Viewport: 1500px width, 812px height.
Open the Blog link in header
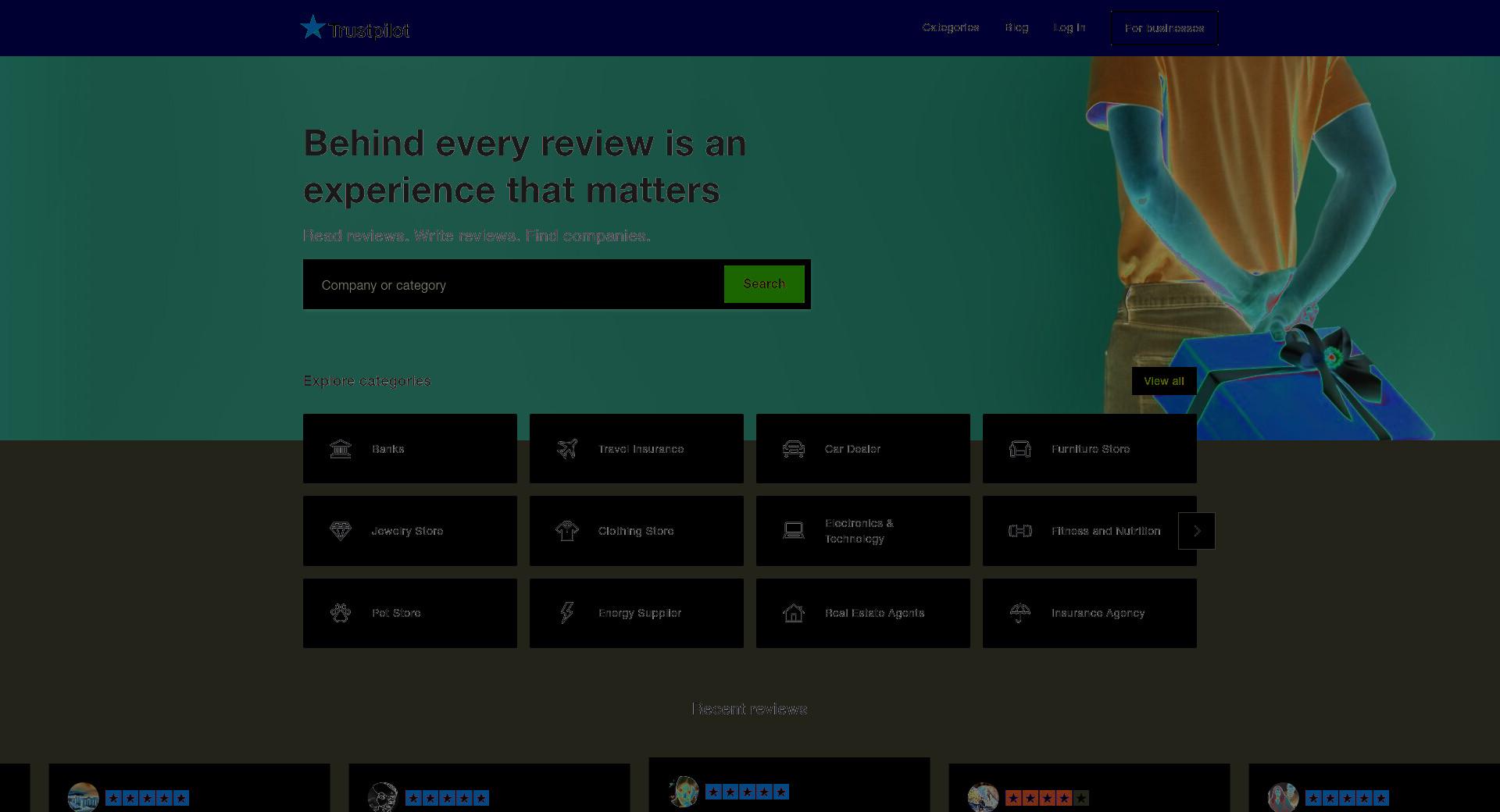1016,27
